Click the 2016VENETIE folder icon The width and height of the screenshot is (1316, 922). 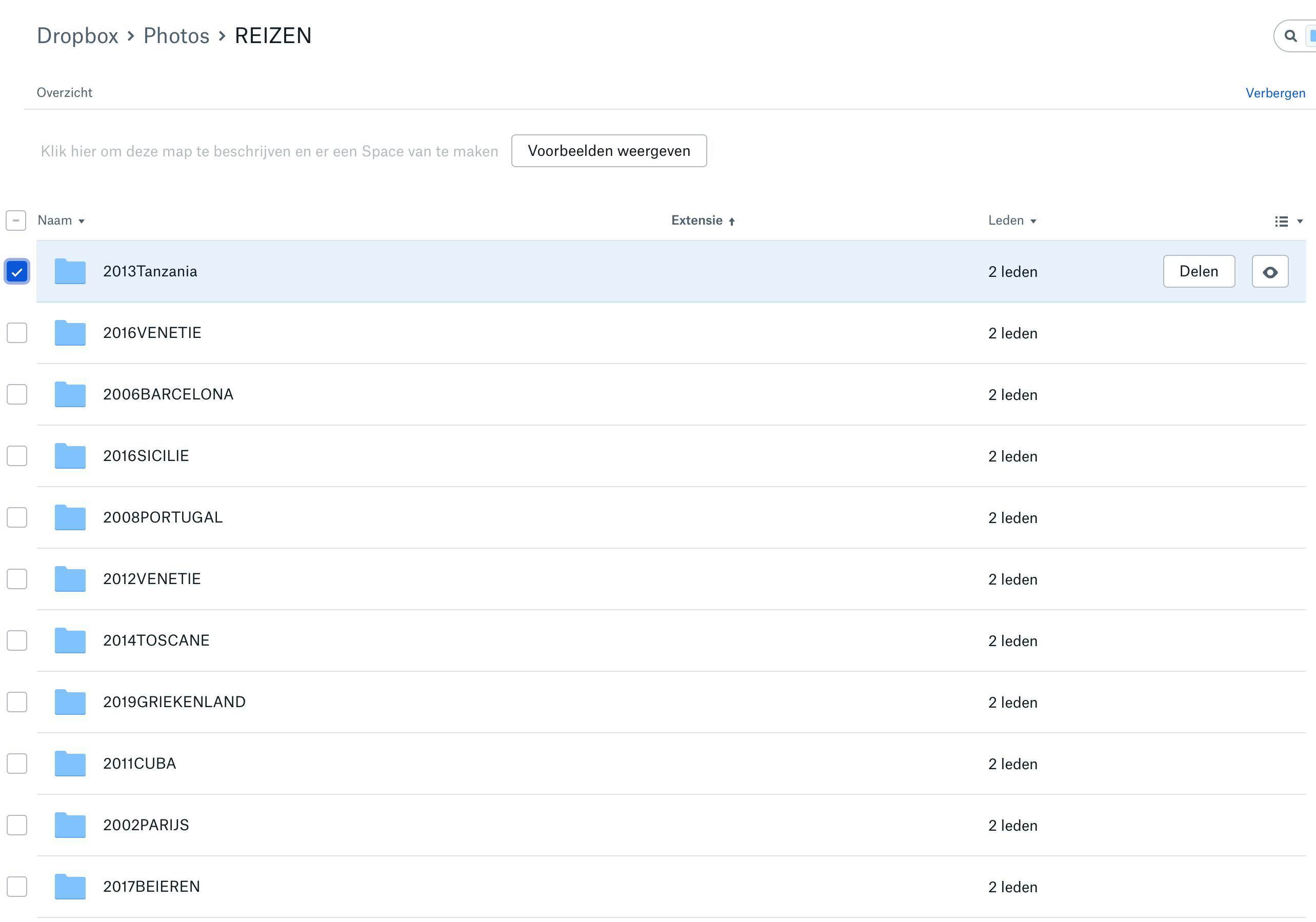click(70, 333)
